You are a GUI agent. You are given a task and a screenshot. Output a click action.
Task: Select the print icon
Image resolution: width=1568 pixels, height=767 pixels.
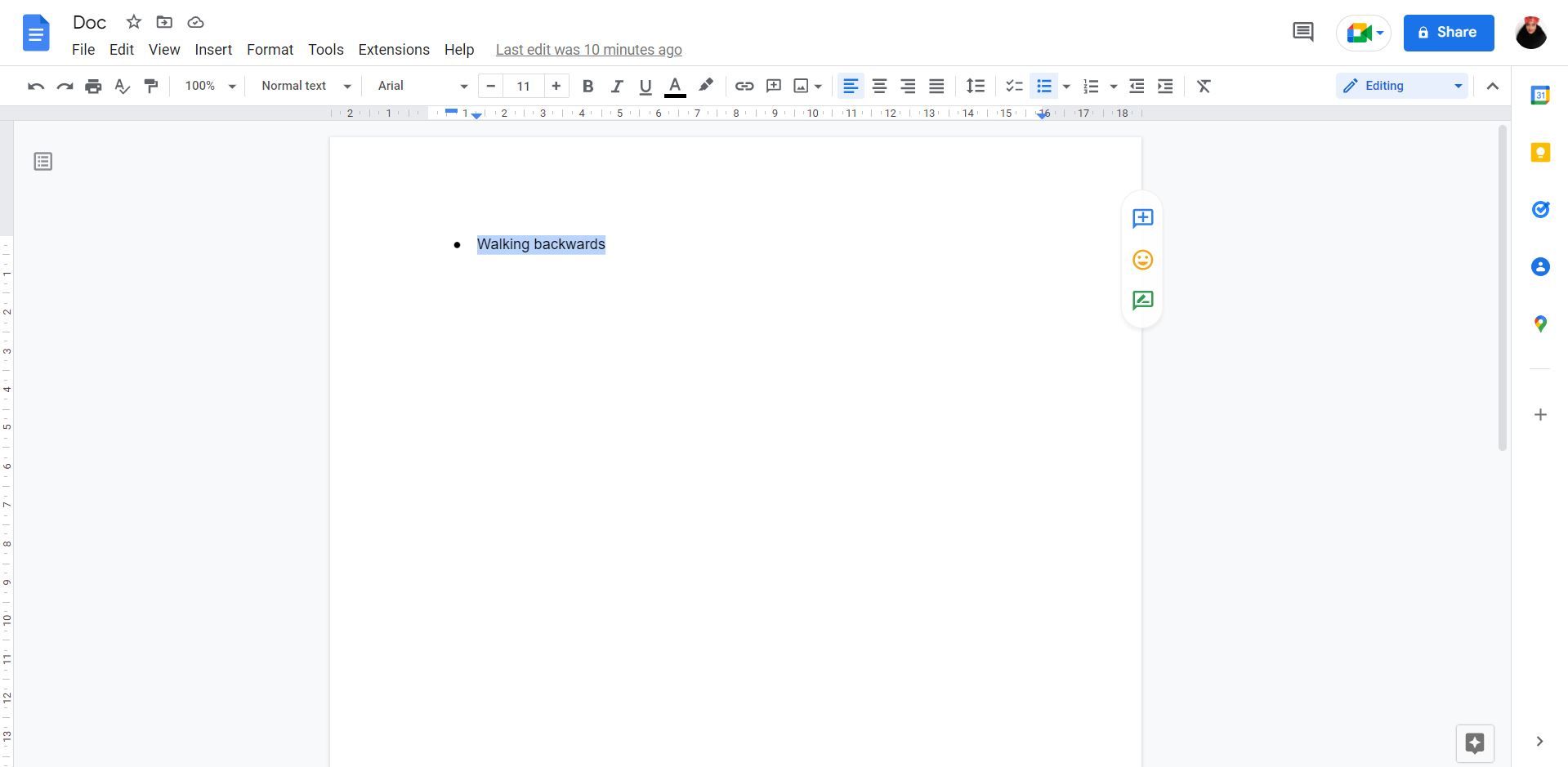coord(93,86)
